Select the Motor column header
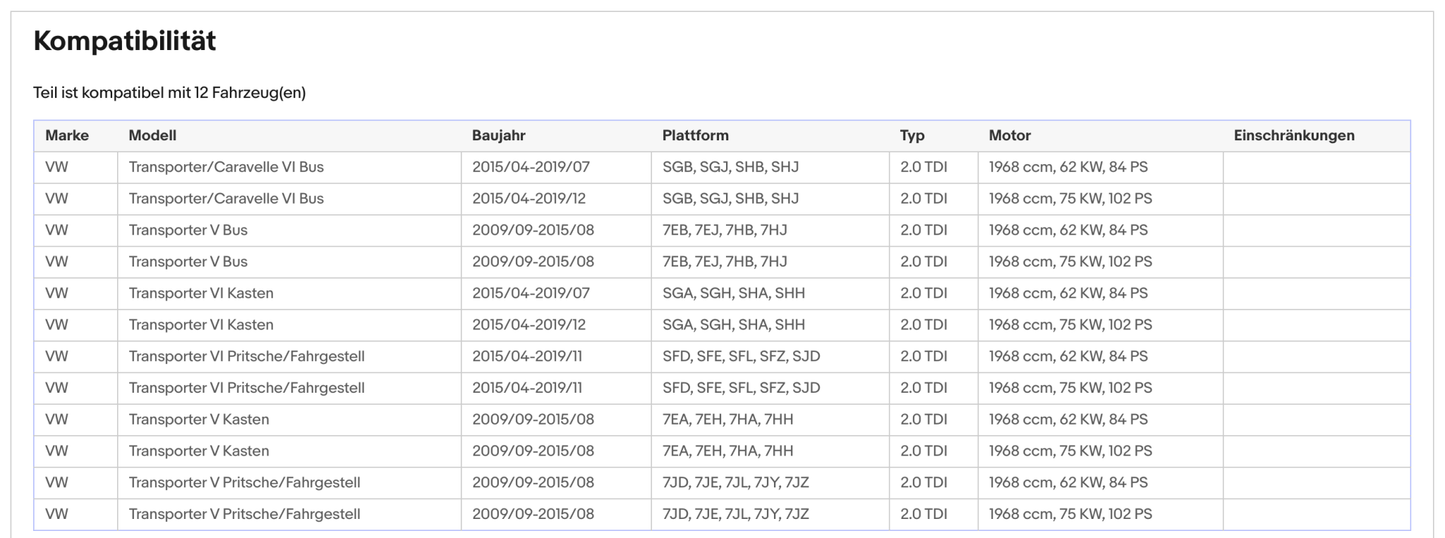Viewport: 1445px width, 538px height. click(1009, 135)
